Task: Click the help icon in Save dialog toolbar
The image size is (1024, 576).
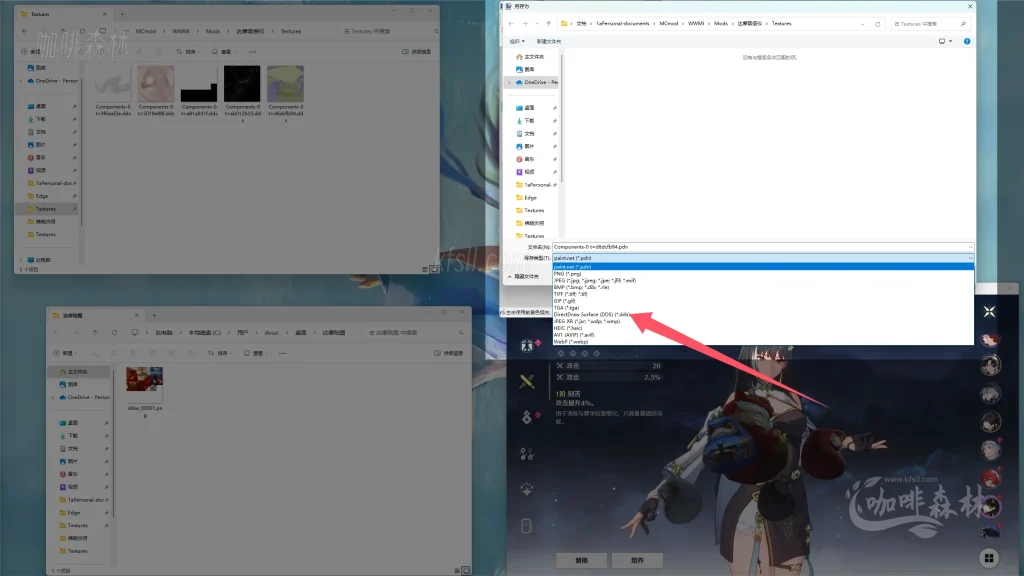Action: tap(968, 41)
